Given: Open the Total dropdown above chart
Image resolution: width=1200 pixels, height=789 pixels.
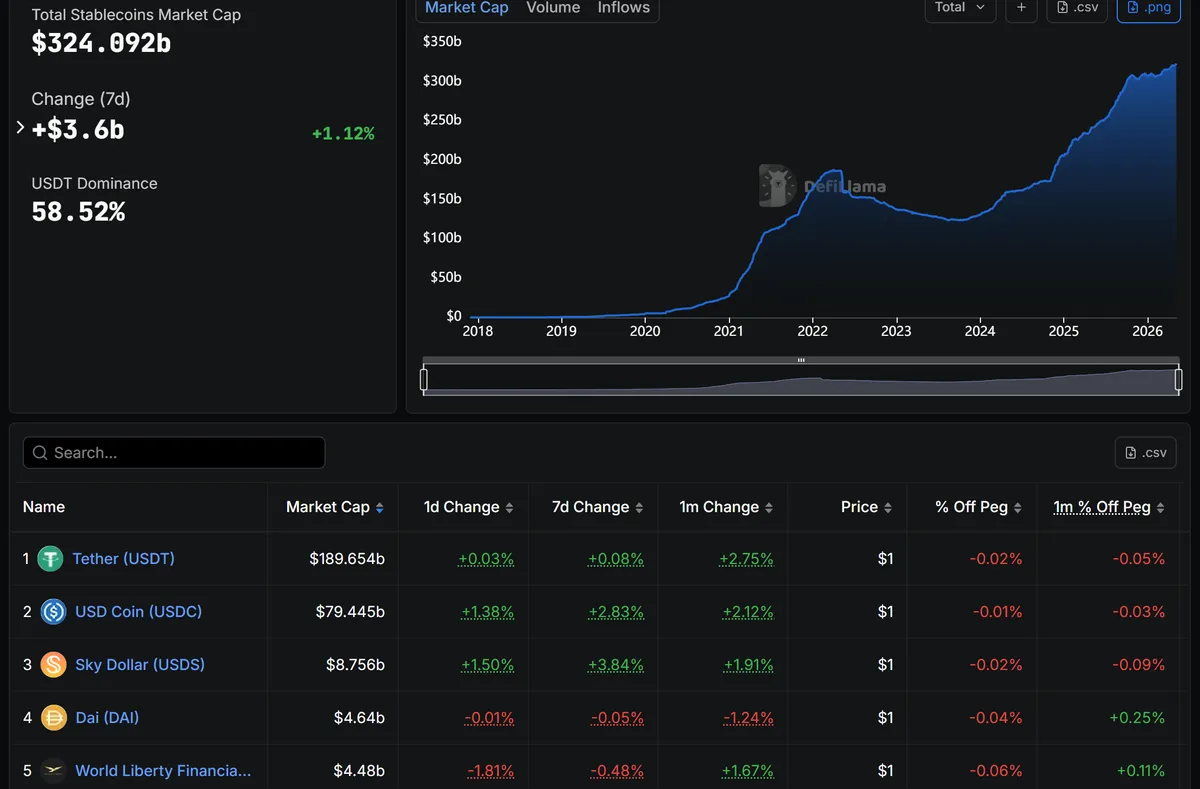Looking at the screenshot, I should coord(960,7).
